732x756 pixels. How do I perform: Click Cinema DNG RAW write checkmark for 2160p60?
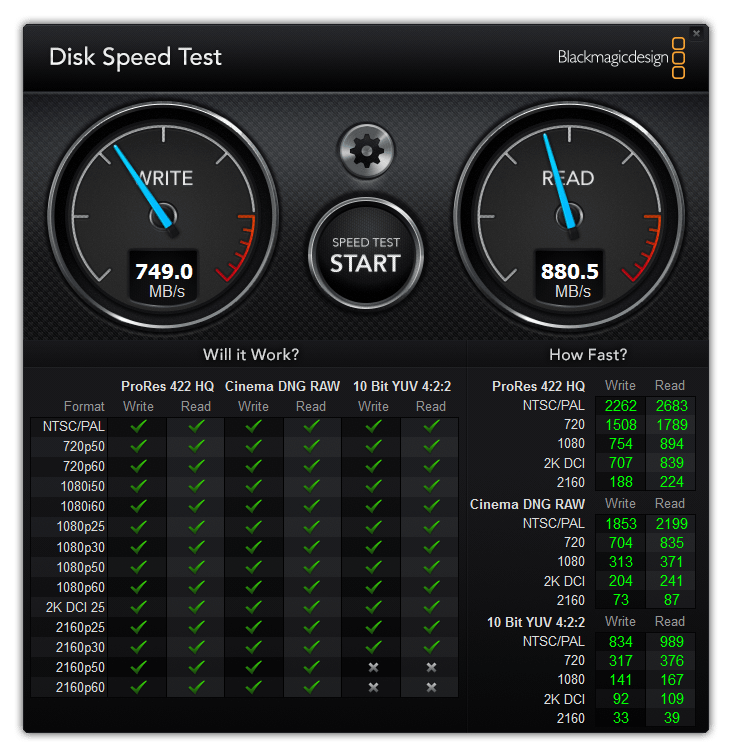(254, 687)
